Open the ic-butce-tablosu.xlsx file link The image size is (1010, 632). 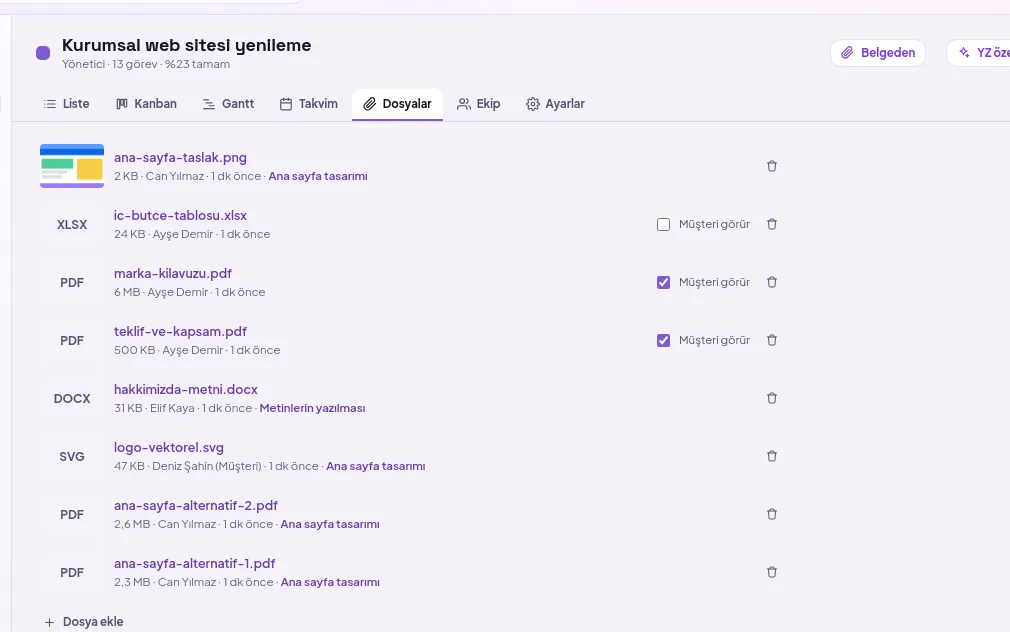click(180, 215)
